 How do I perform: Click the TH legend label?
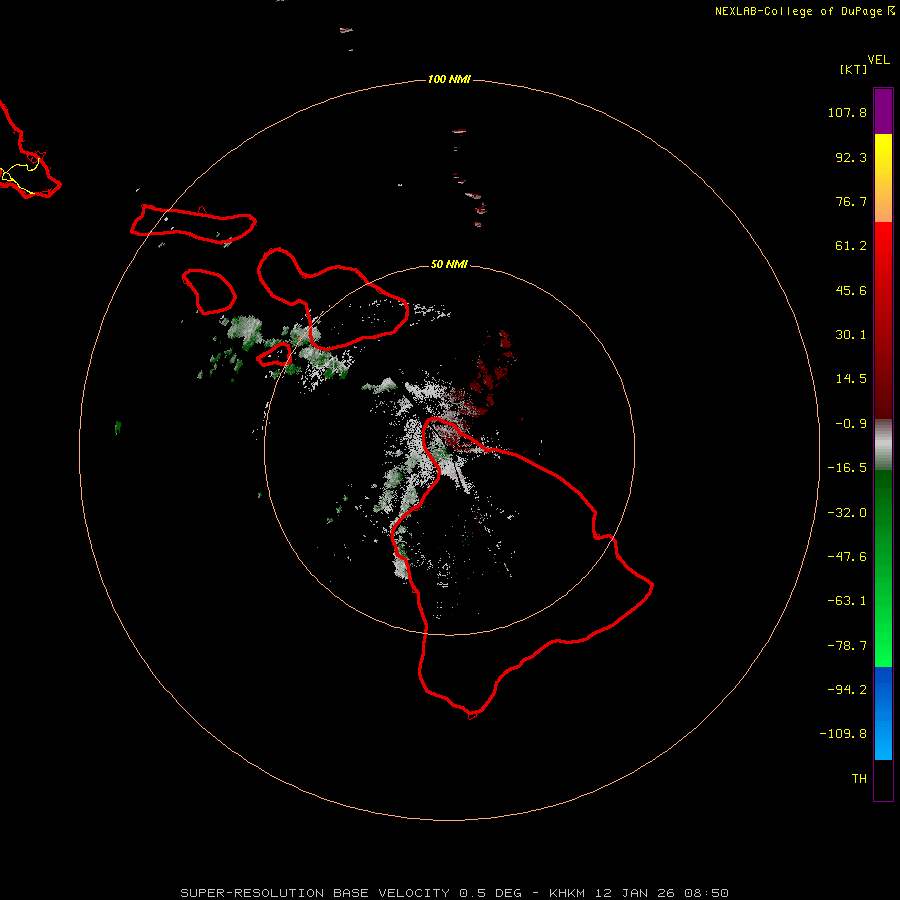click(x=859, y=779)
